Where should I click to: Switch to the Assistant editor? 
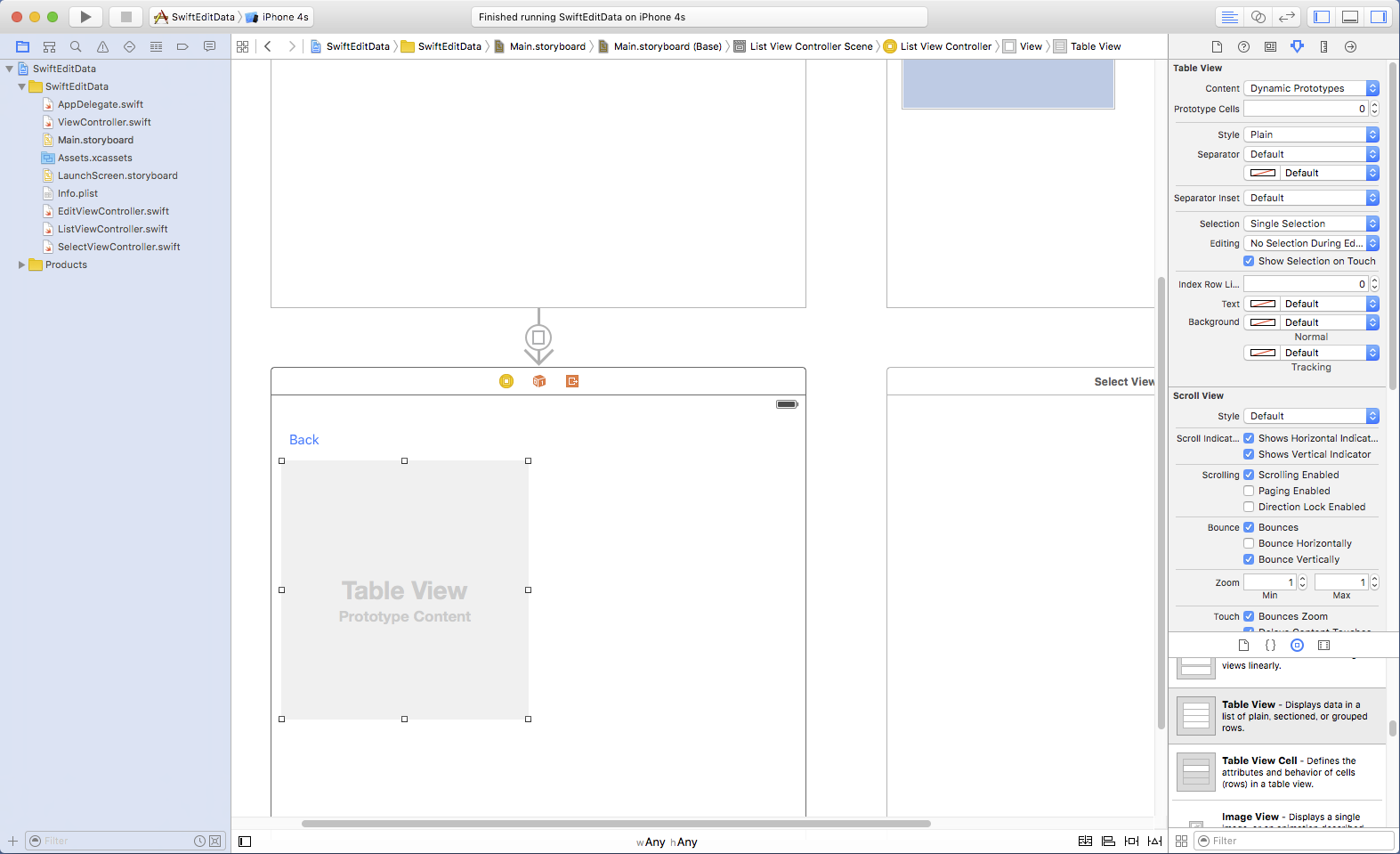click(x=1258, y=17)
